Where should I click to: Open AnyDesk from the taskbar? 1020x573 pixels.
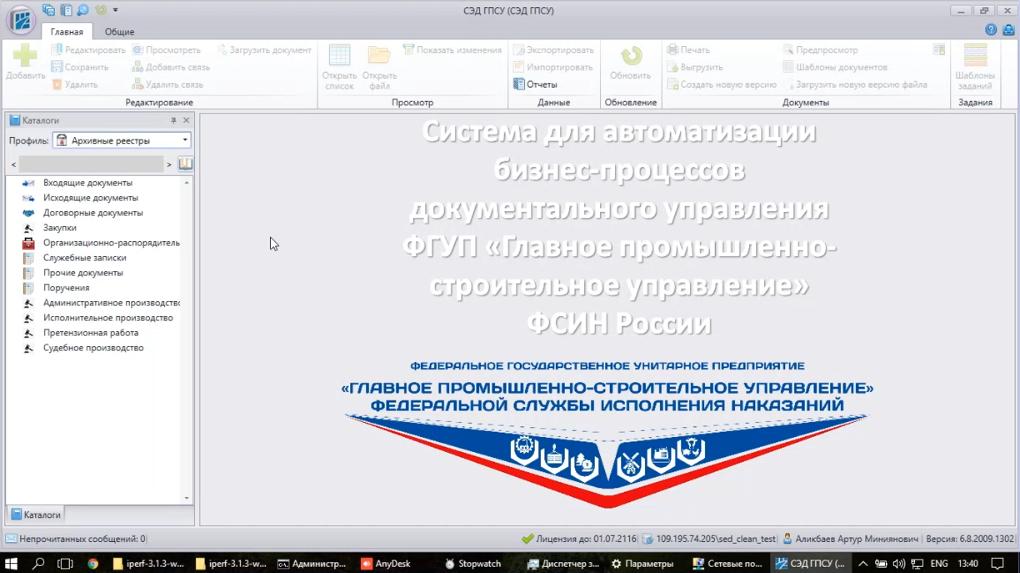tap(386, 563)
